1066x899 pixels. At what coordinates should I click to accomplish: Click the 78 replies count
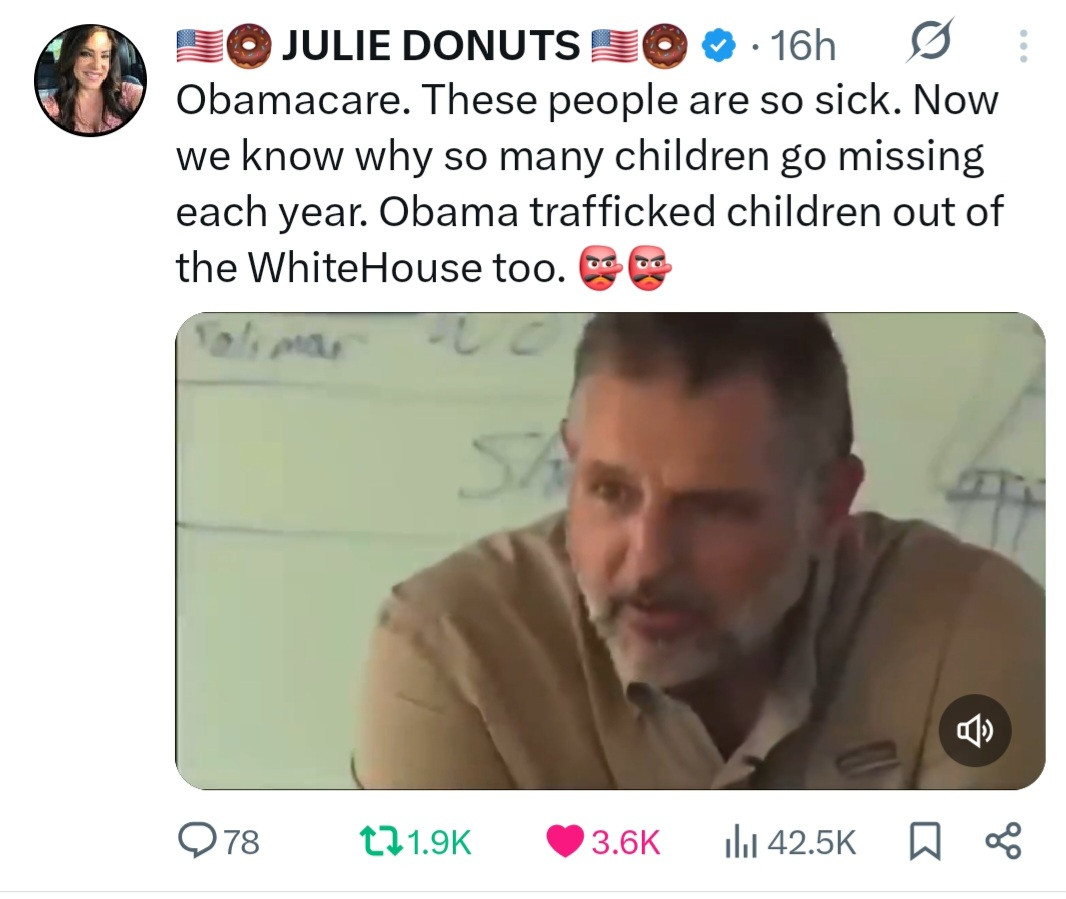pyautogui.click(x=240, y=842)
